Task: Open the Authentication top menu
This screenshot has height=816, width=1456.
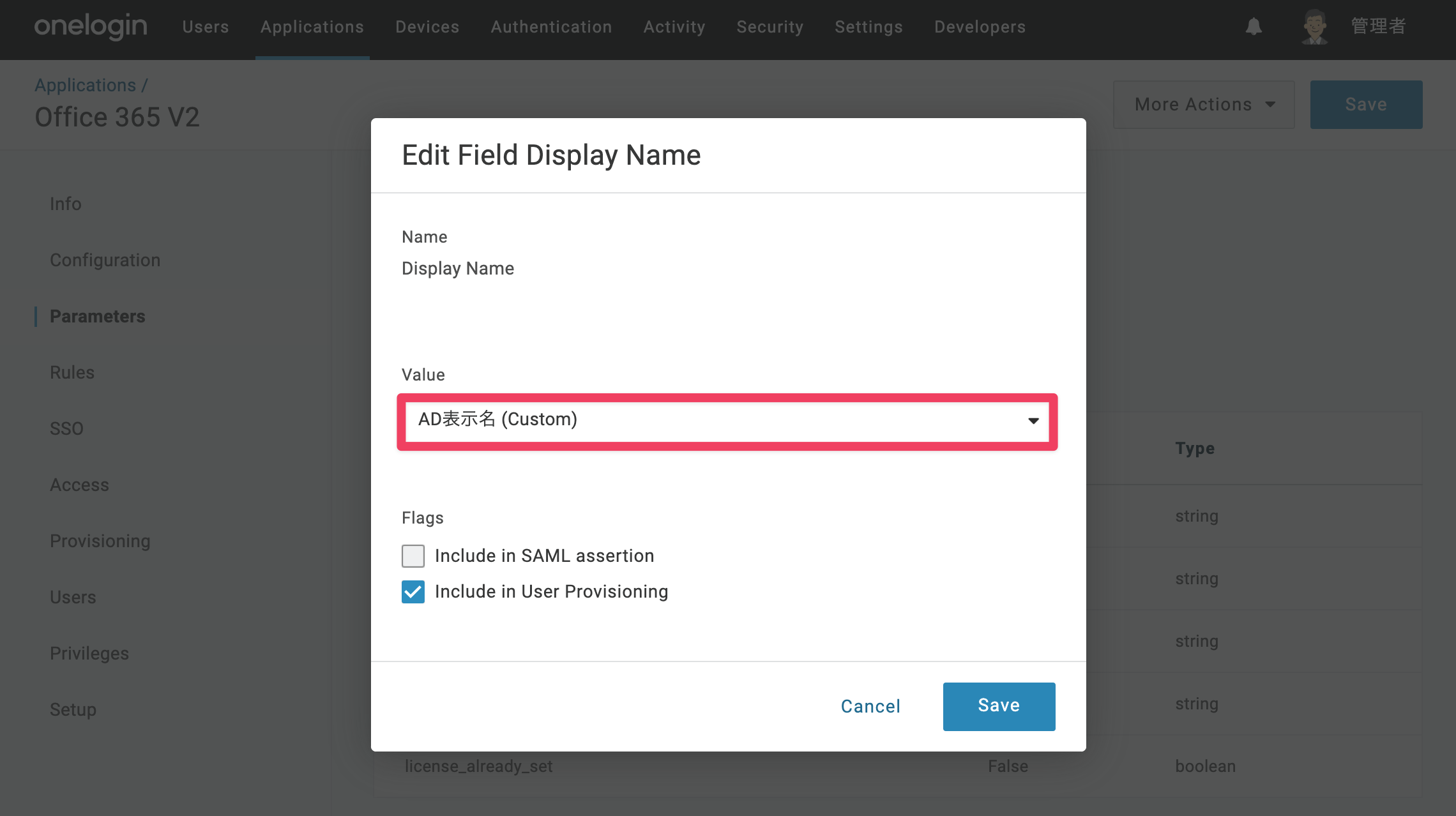Action: pyautogui.click(x=551, y=27)
